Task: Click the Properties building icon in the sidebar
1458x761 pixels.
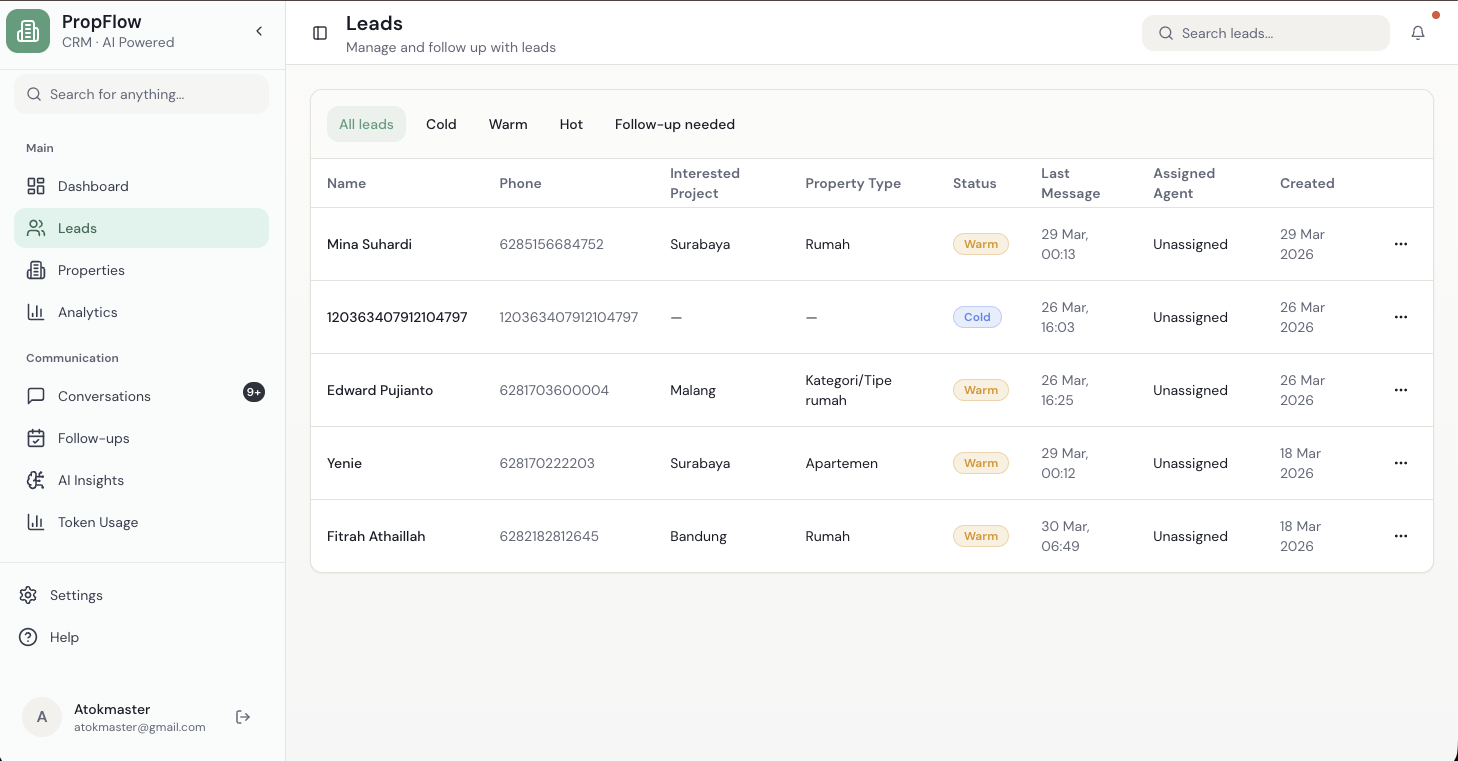Action: (x=36, y=270)
